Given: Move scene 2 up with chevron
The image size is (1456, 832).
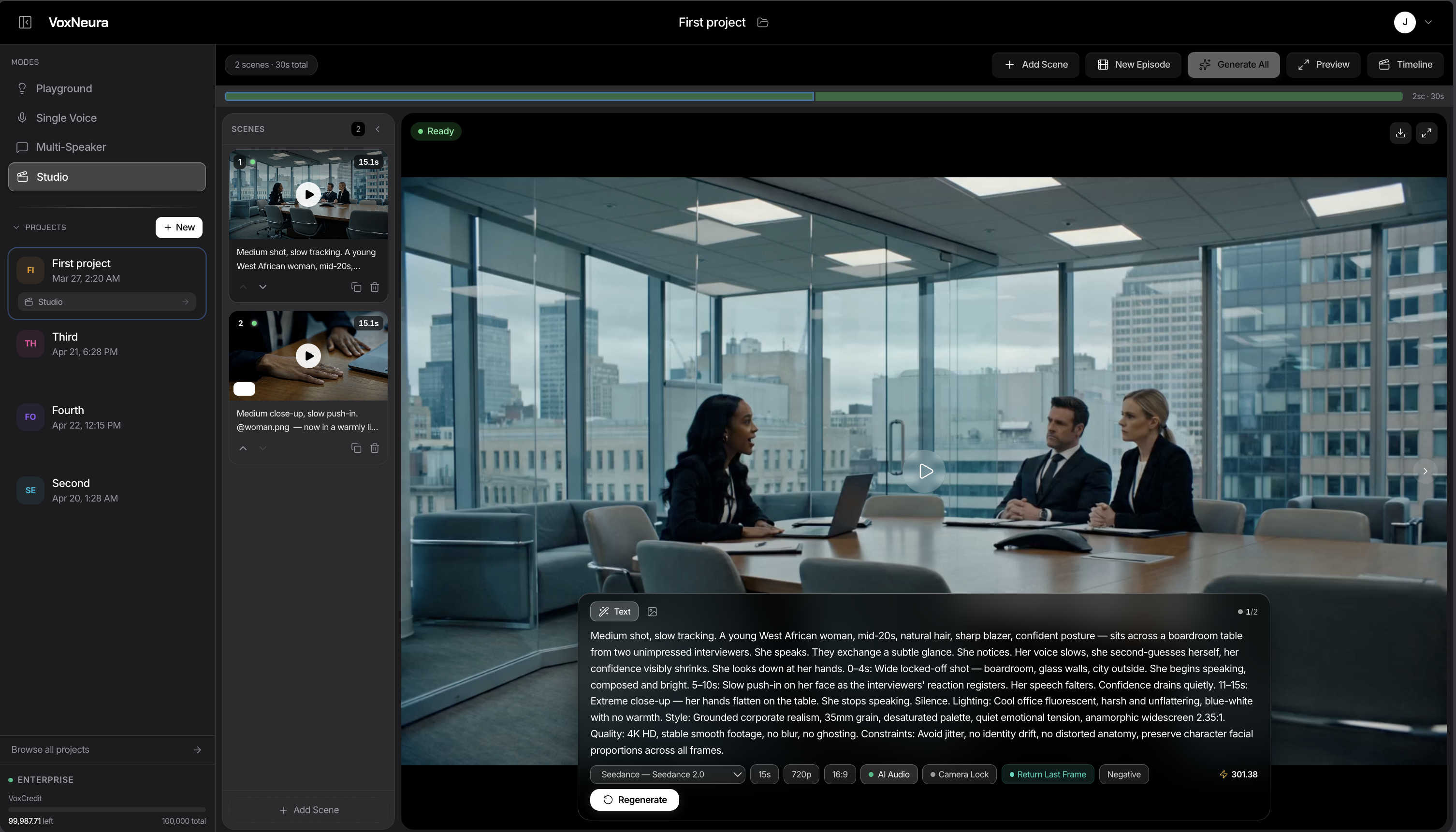Looking at the screenshot, I should tap(243, 448).
